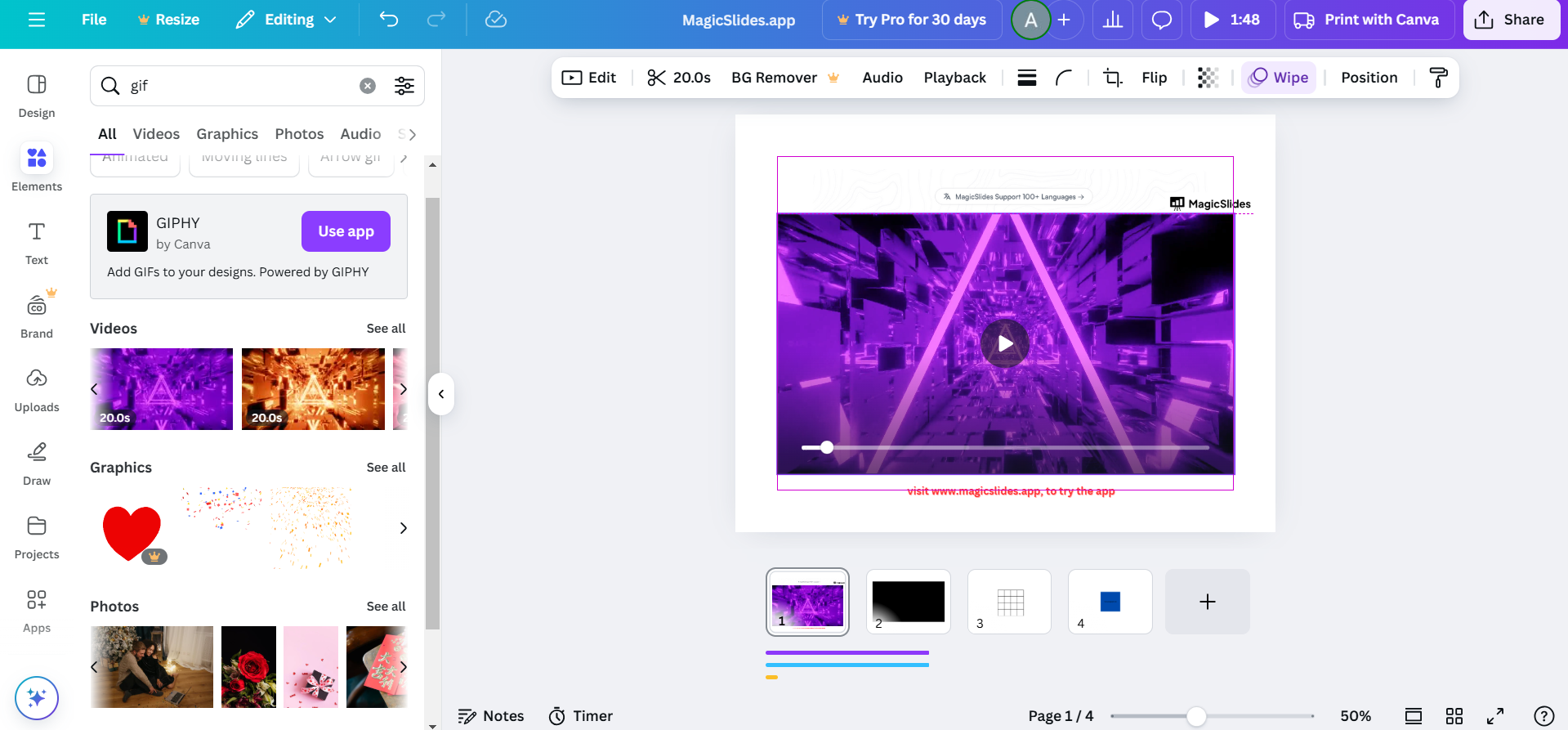This screenshot has height=730, width=1568.
Task: Open the analytics bar chart icon
Action: (1113, 20)
